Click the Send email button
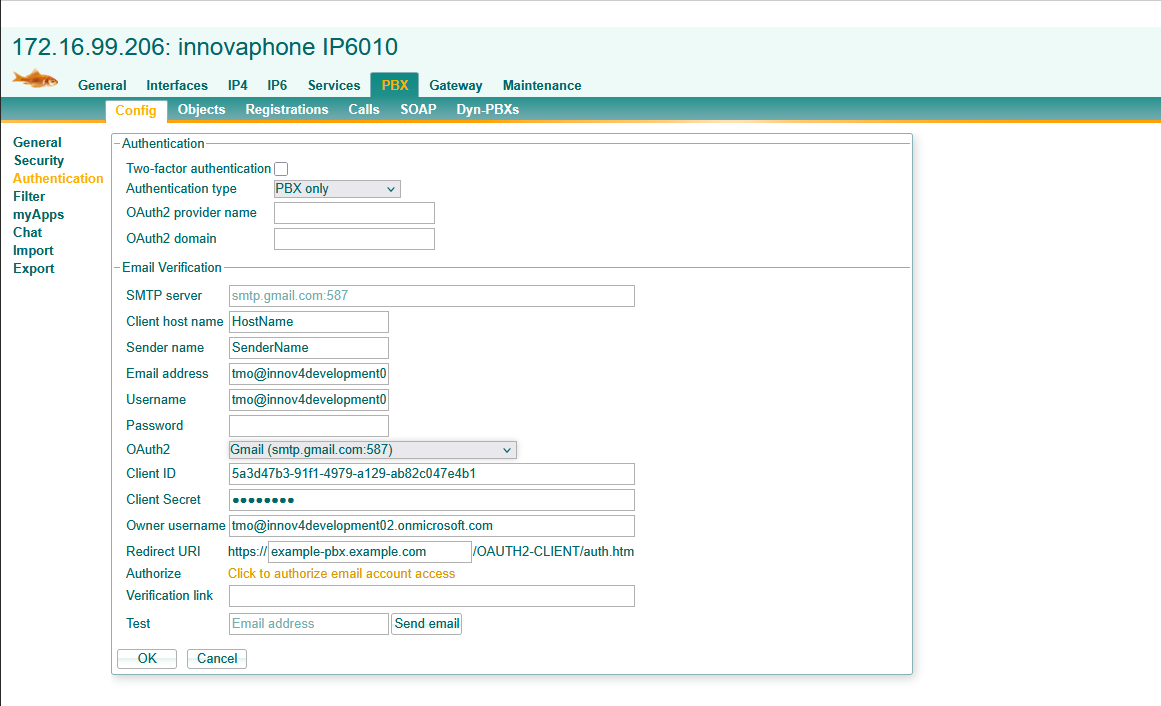 point(427,624)
